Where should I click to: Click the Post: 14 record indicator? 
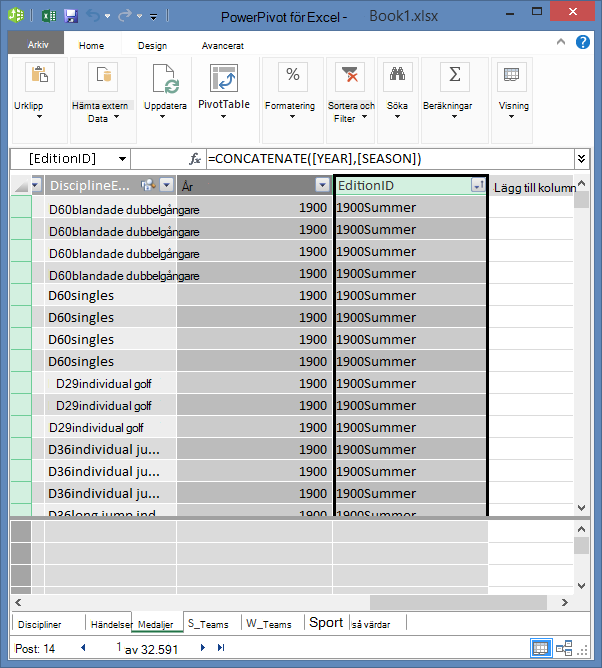[x=35, y=648]
